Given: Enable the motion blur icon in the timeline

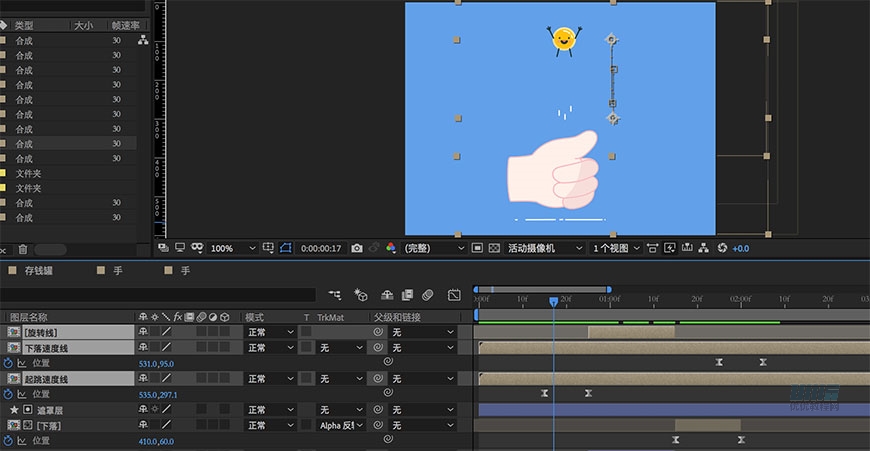Looking at the screenshot, I should 427,295.
